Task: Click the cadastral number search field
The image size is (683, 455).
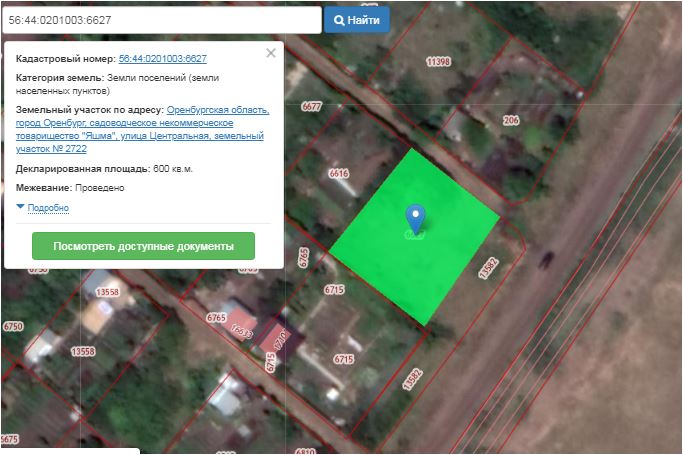Action: pyautogui.click(x=160, y=20)
